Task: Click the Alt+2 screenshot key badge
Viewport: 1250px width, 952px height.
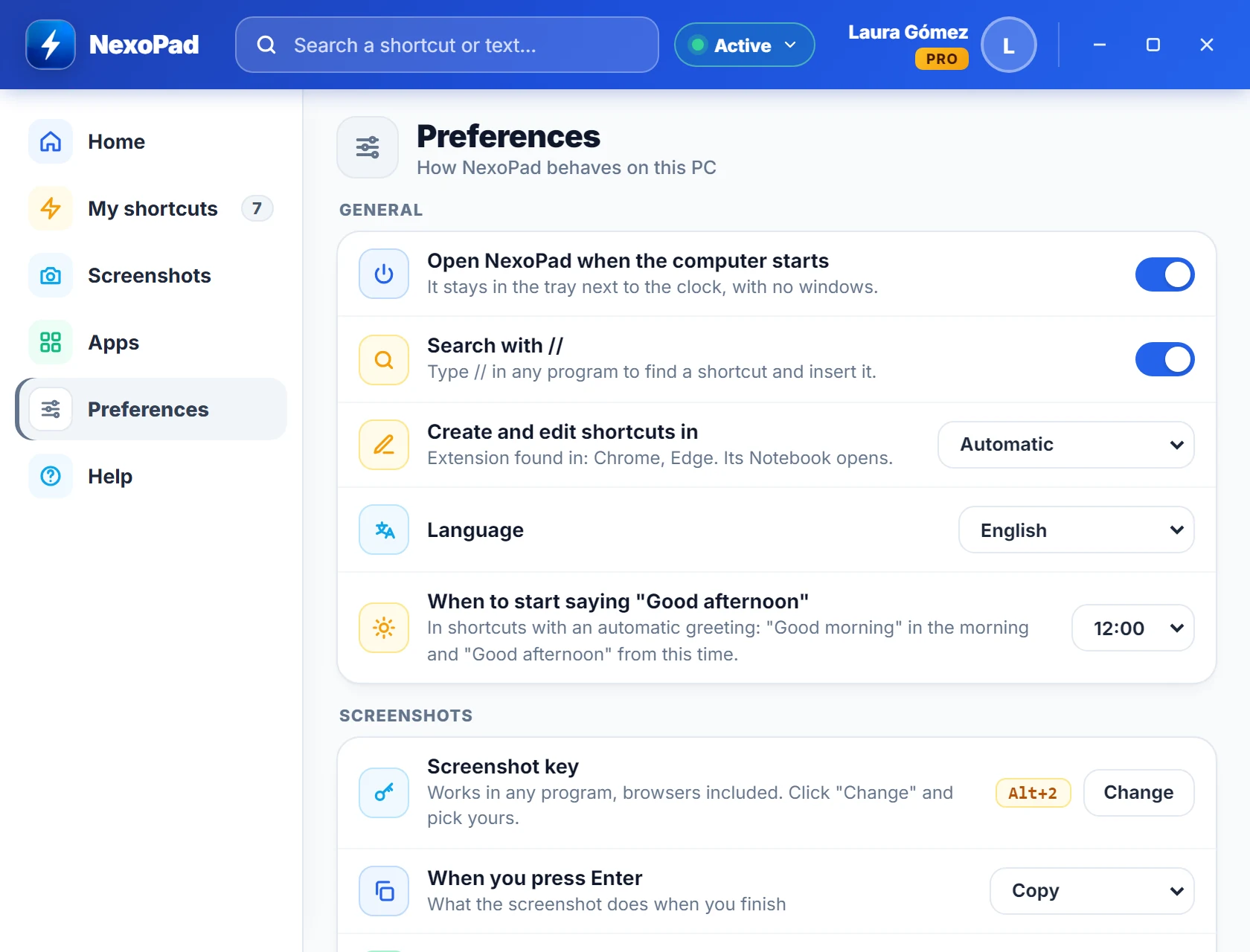Action: point(1033,793)
